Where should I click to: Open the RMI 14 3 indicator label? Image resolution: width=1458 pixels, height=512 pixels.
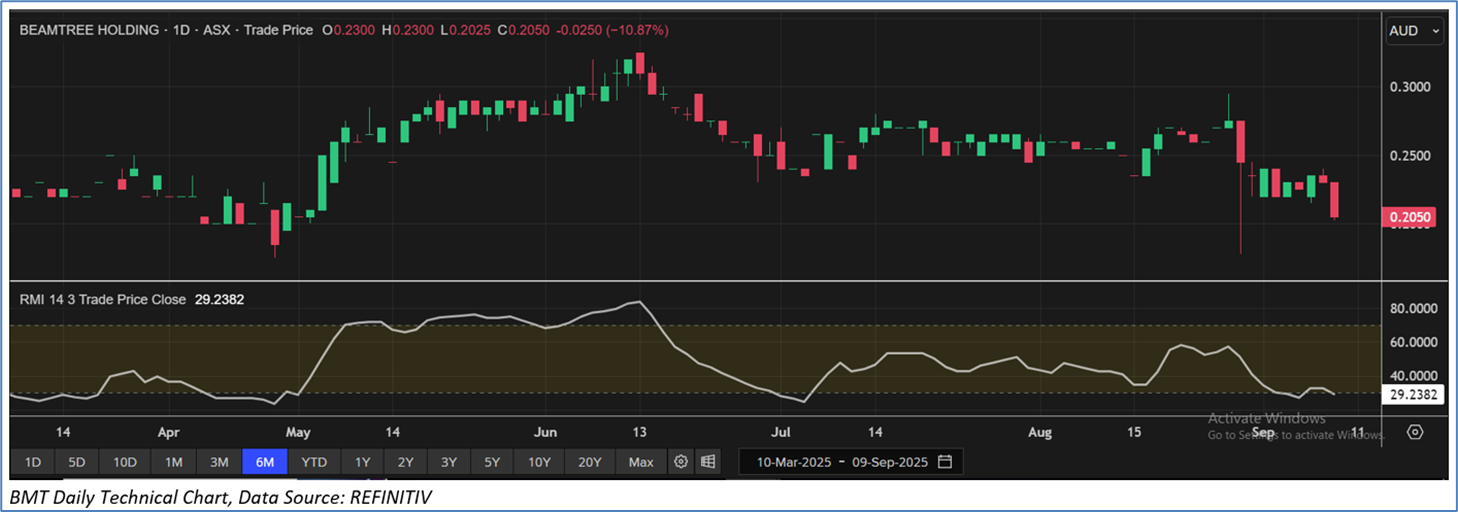(x=103, y=298)
